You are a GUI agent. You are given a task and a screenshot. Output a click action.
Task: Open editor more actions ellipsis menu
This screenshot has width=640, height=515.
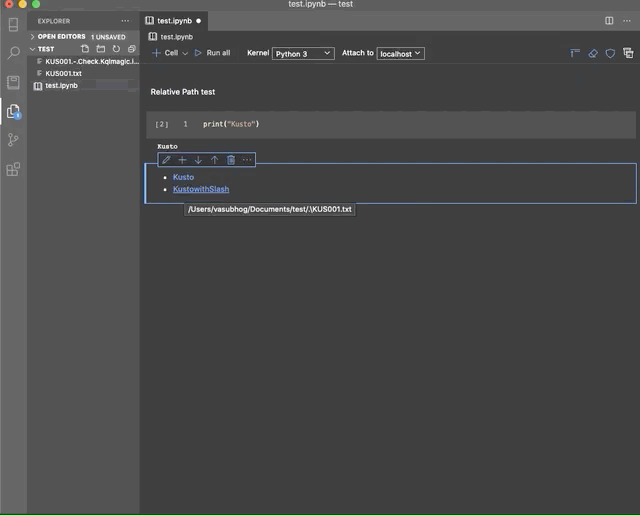627,21
